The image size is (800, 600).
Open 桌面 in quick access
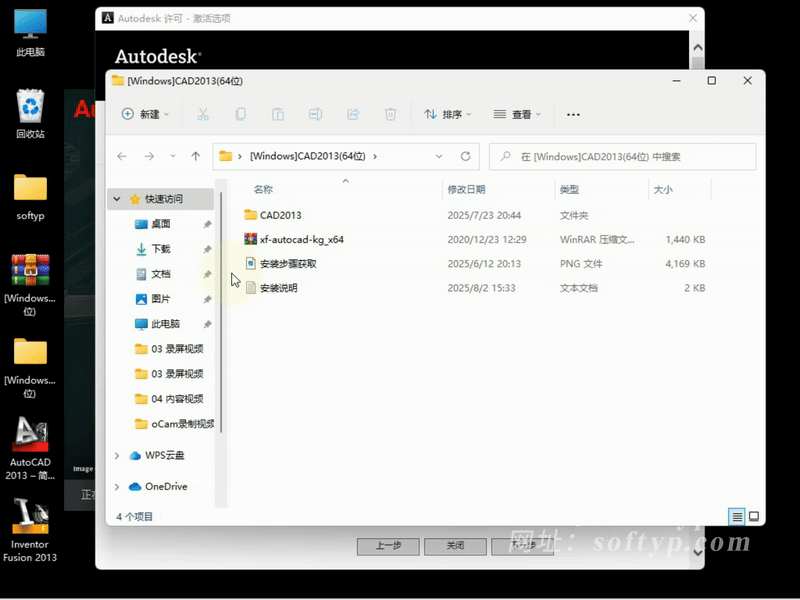[161, 223]
